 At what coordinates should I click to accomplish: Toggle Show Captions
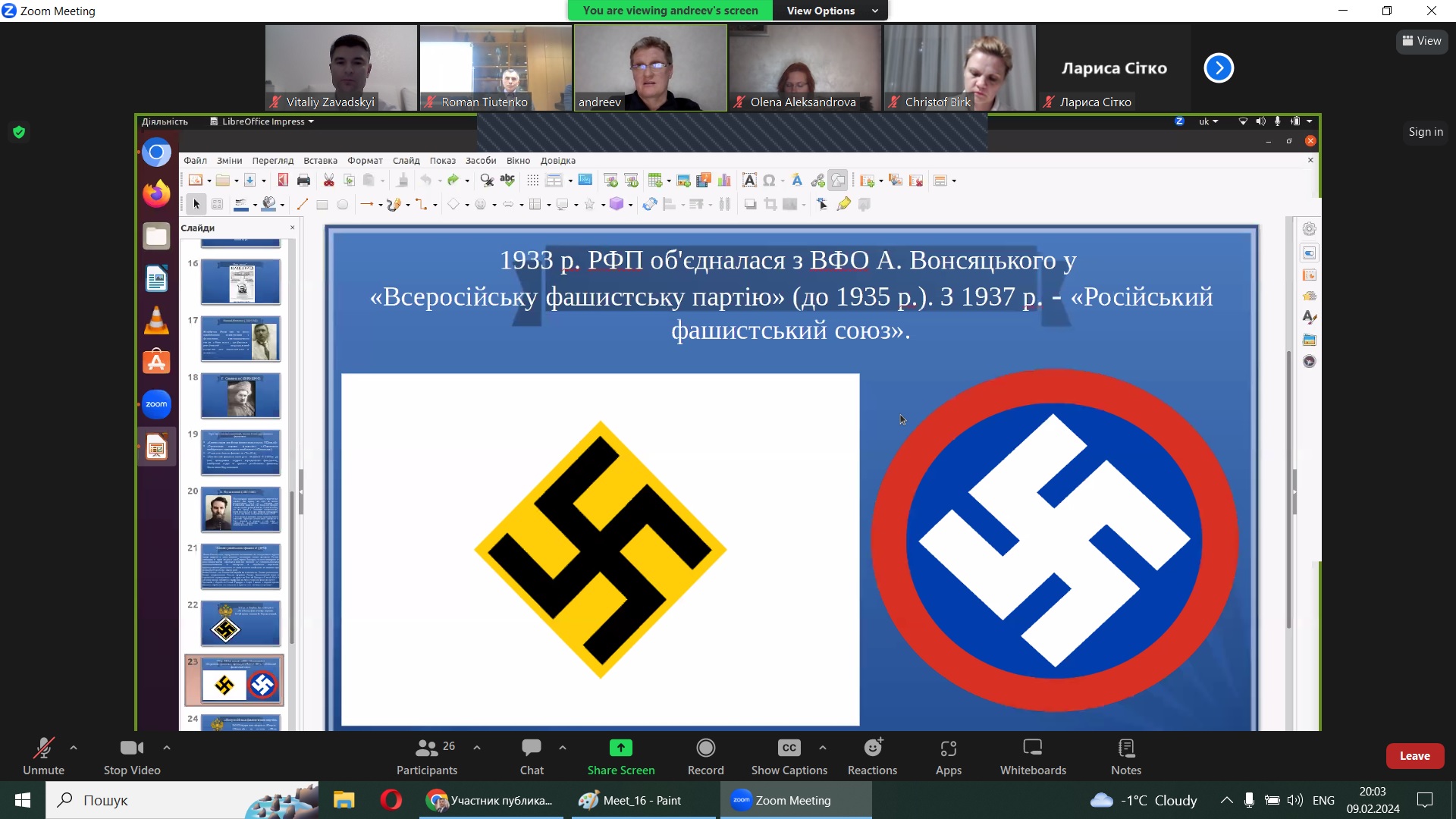click(x=789, y=756)
